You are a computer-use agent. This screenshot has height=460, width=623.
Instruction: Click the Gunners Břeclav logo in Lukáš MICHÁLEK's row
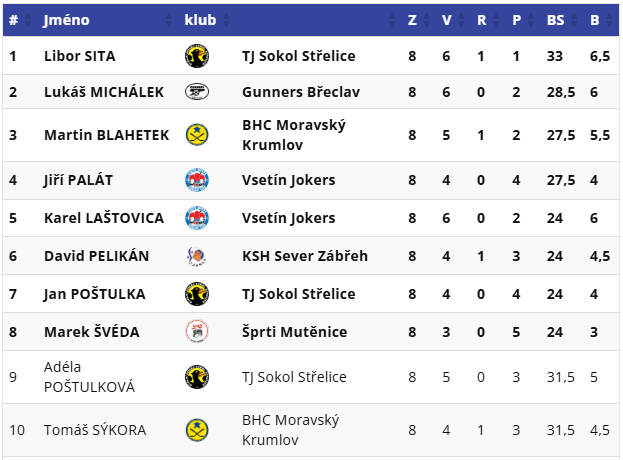(197, 92)
